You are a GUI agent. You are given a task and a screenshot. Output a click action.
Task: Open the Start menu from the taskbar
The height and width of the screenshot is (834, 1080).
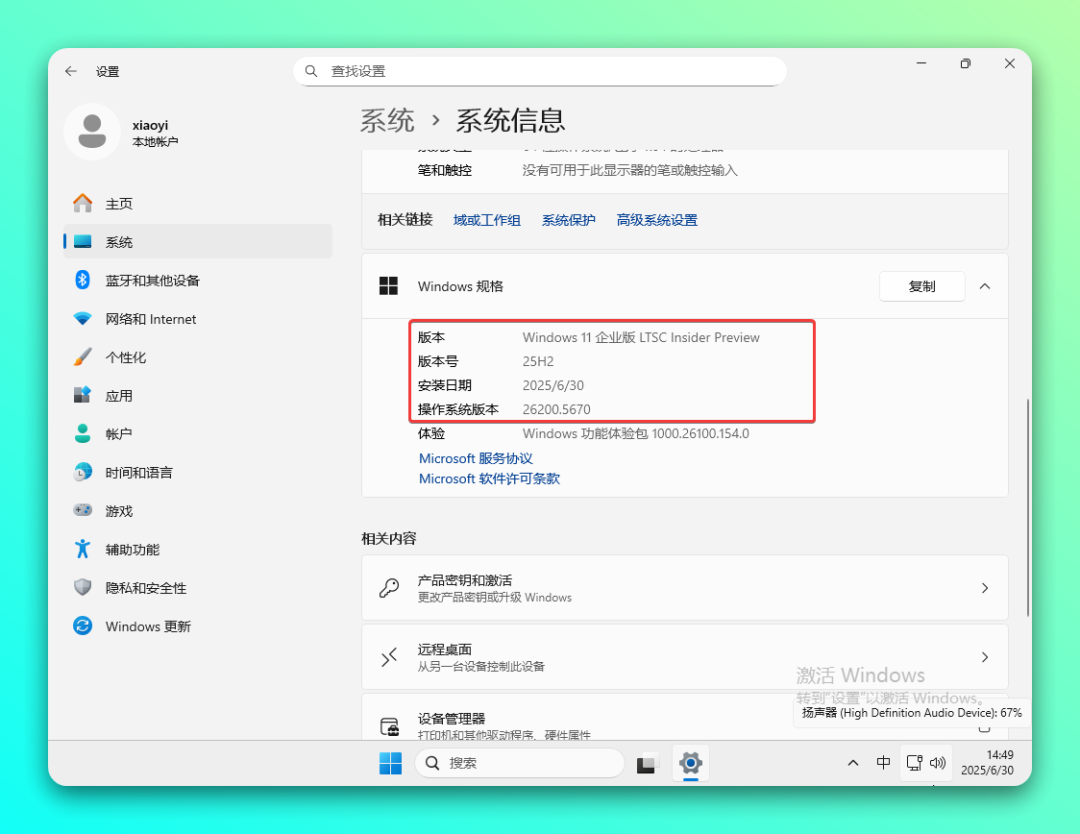[390, 763]
